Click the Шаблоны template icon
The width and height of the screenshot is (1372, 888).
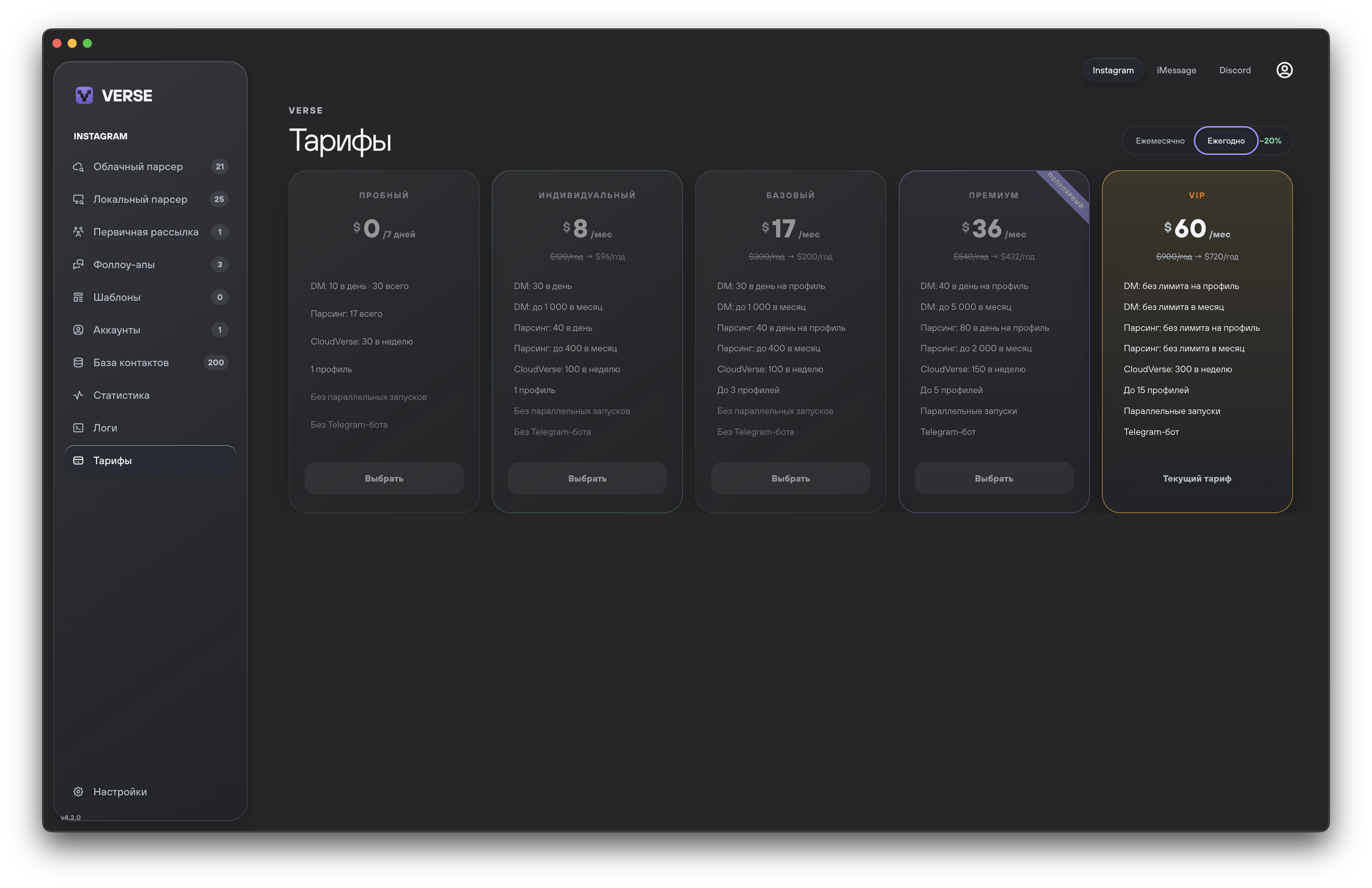(x=78, y=297)
